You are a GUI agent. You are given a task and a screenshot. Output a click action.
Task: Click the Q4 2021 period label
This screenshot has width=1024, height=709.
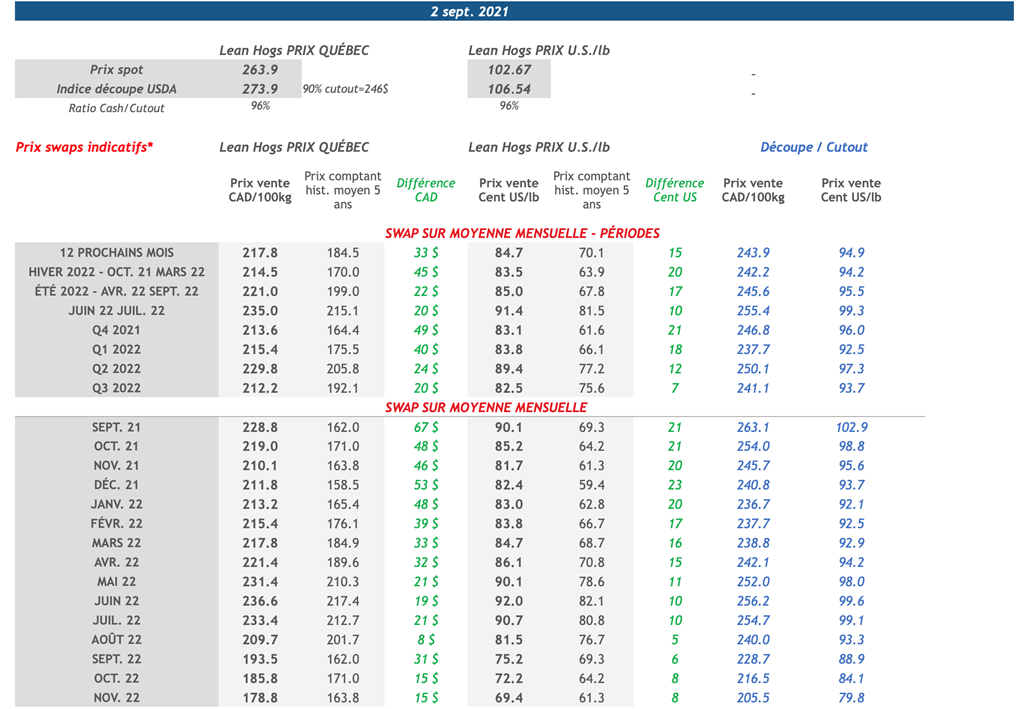(x=116, y=330)
